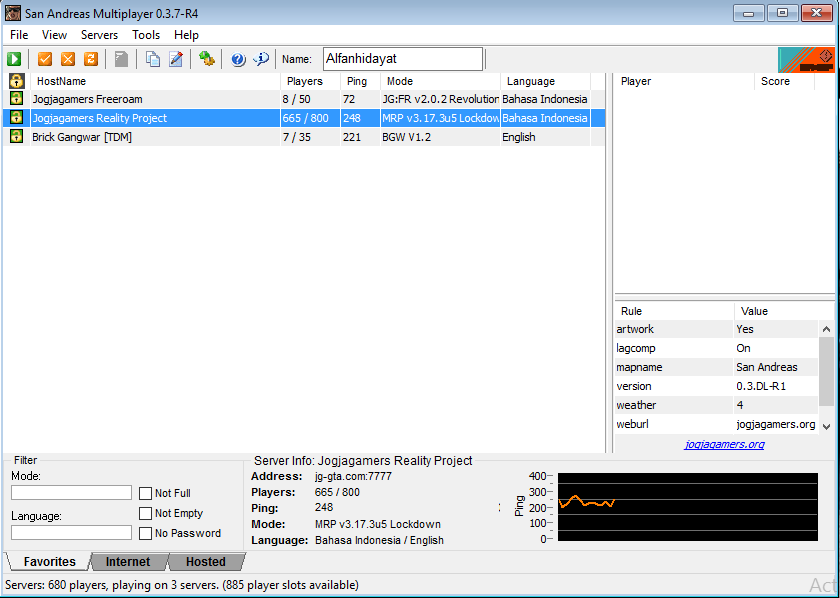The height and width of the screenshot is (598, 840).
Task: Click the Mode filter text field
Action: point(71,492)
